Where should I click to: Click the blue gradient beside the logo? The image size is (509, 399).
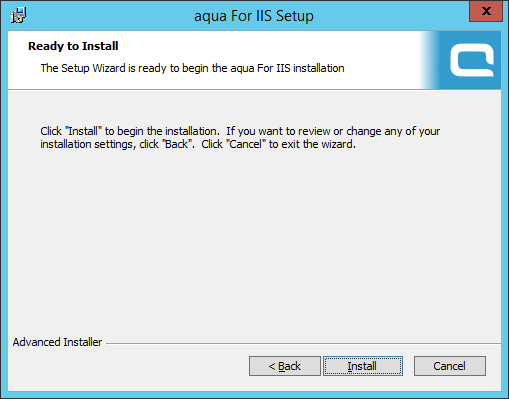(429, 60)
